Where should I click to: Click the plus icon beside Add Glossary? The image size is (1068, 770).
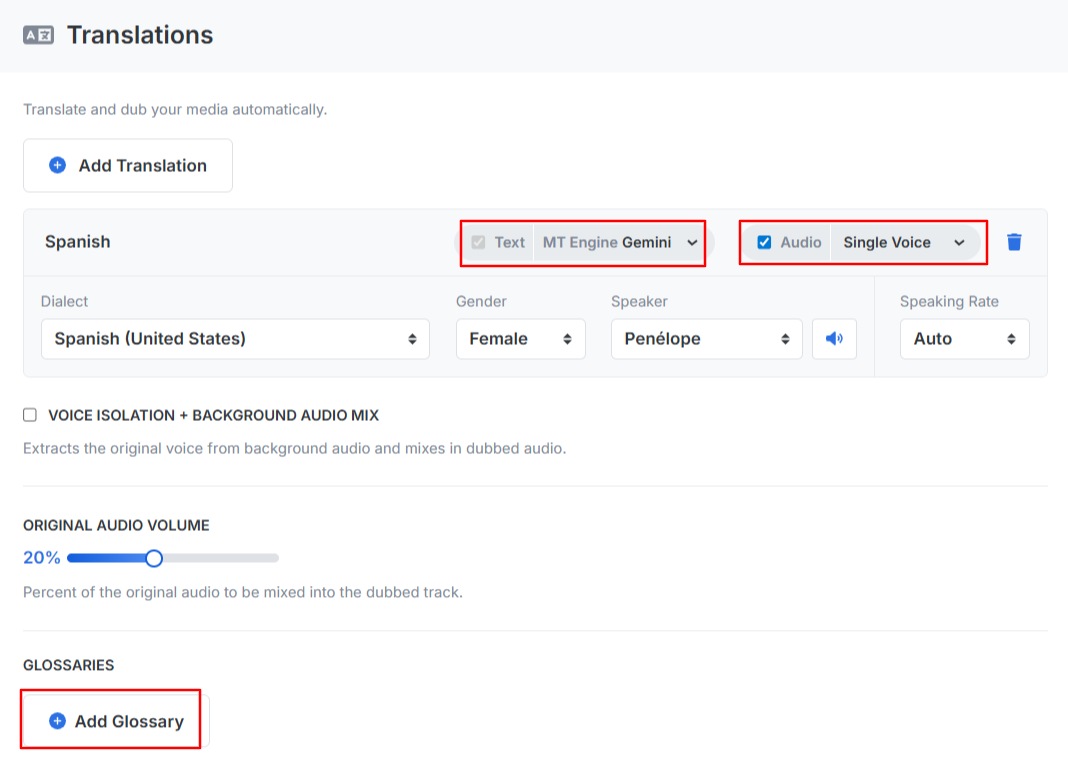[57, 721]
